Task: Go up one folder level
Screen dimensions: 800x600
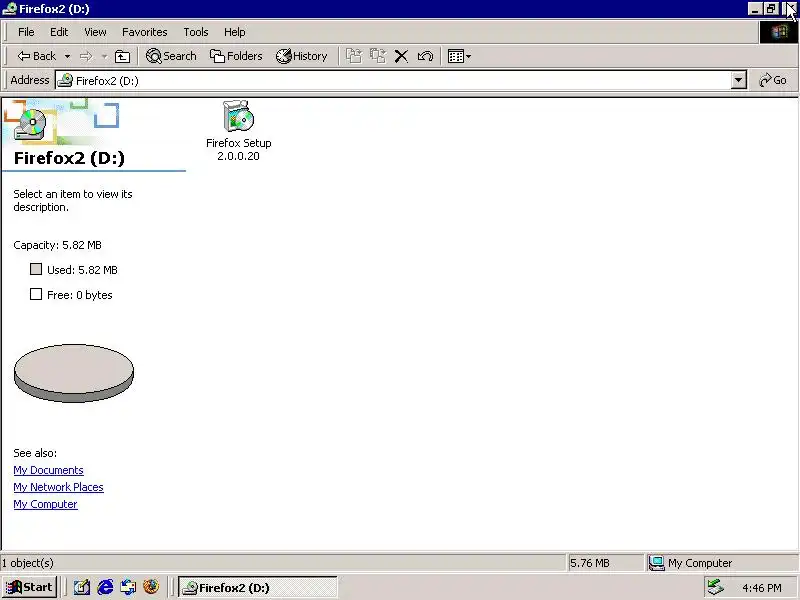Action: (122, 56)
